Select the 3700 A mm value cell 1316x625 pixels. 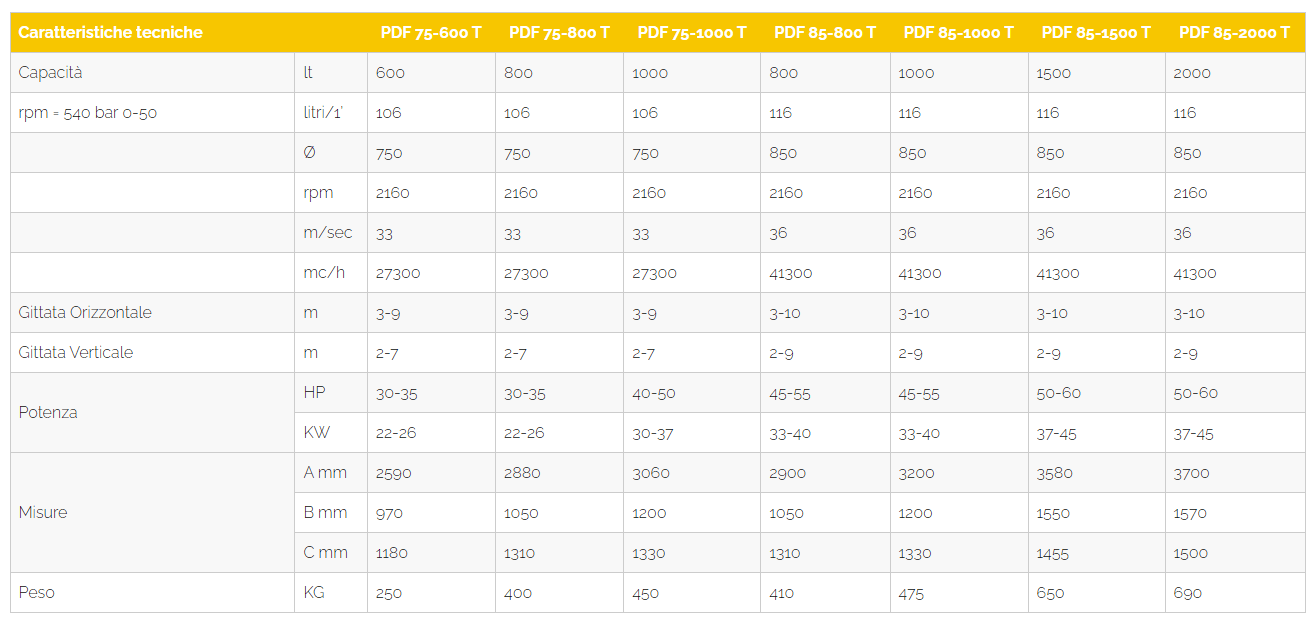point(1235,472)
